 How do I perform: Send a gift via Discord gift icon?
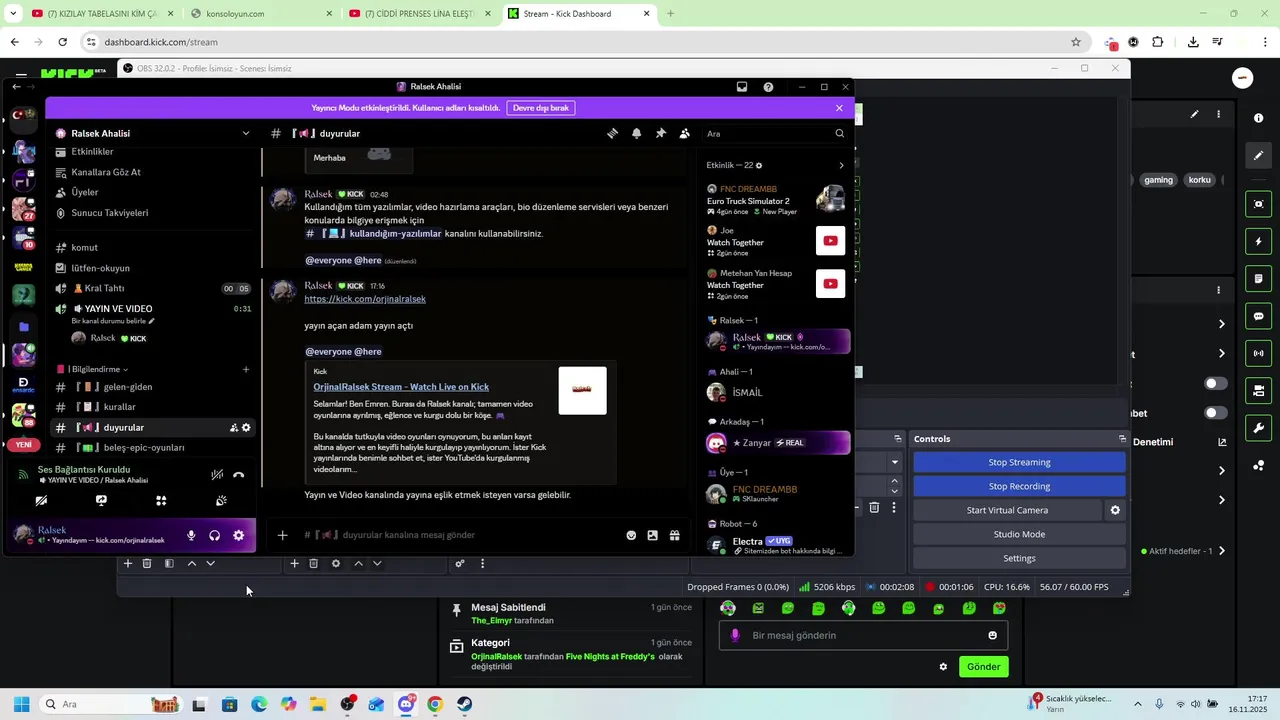point(675,535)
